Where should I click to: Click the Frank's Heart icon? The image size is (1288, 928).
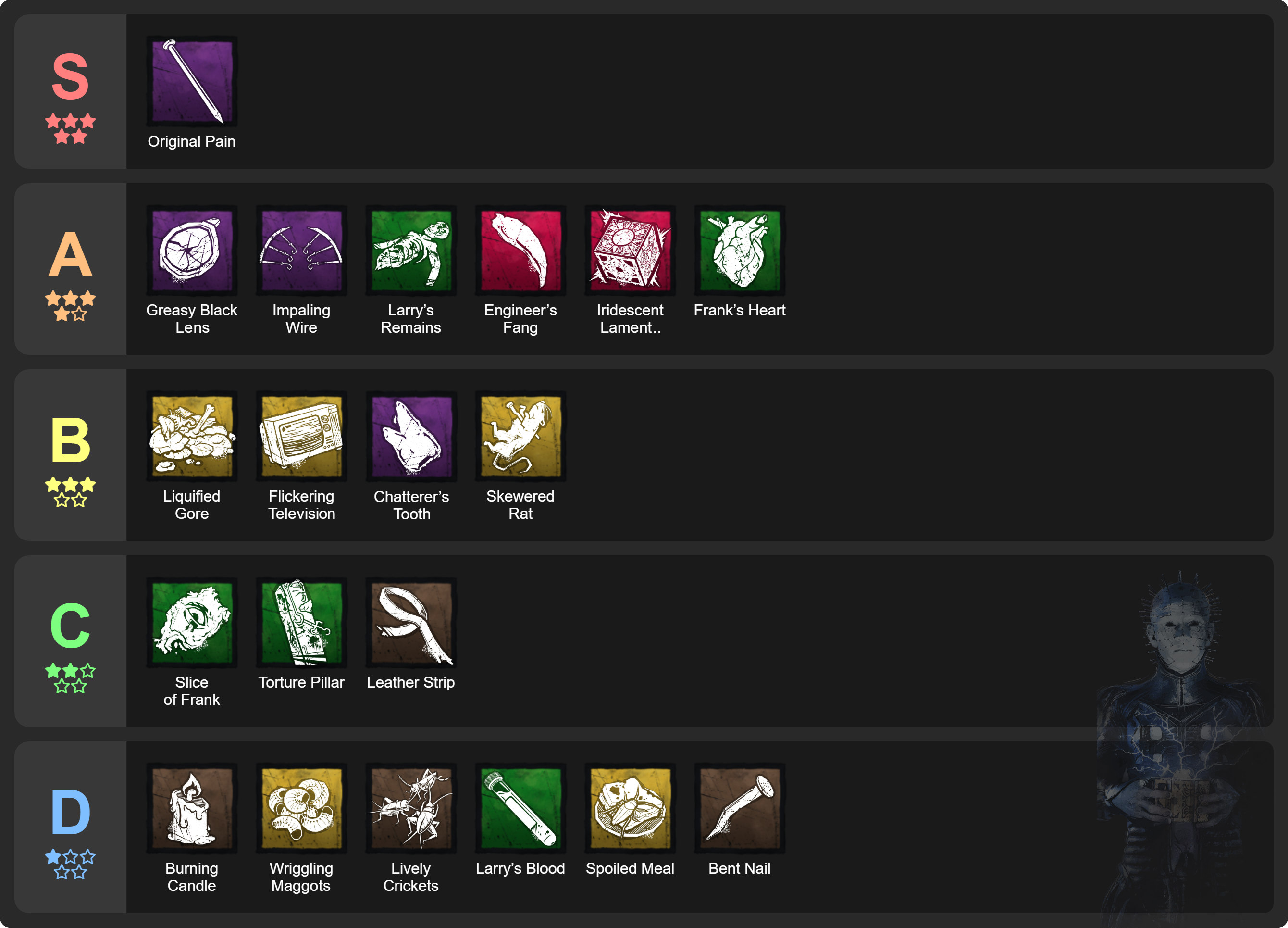[740, 250]
